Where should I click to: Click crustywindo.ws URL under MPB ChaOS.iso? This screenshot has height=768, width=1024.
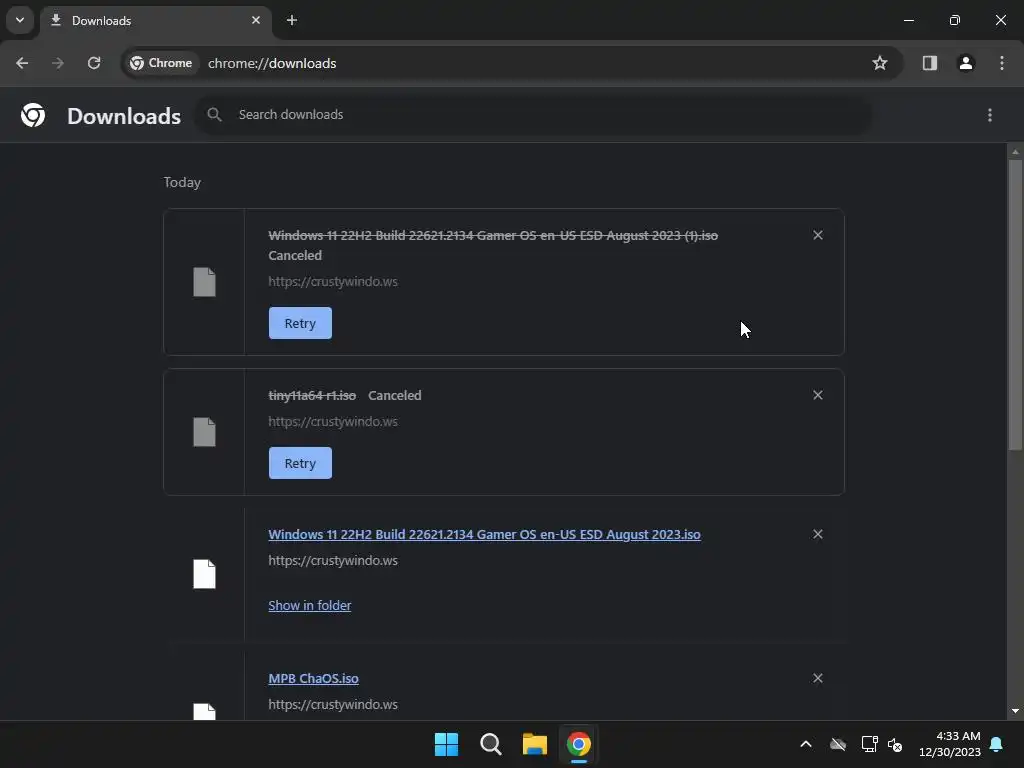pos(333,705)
